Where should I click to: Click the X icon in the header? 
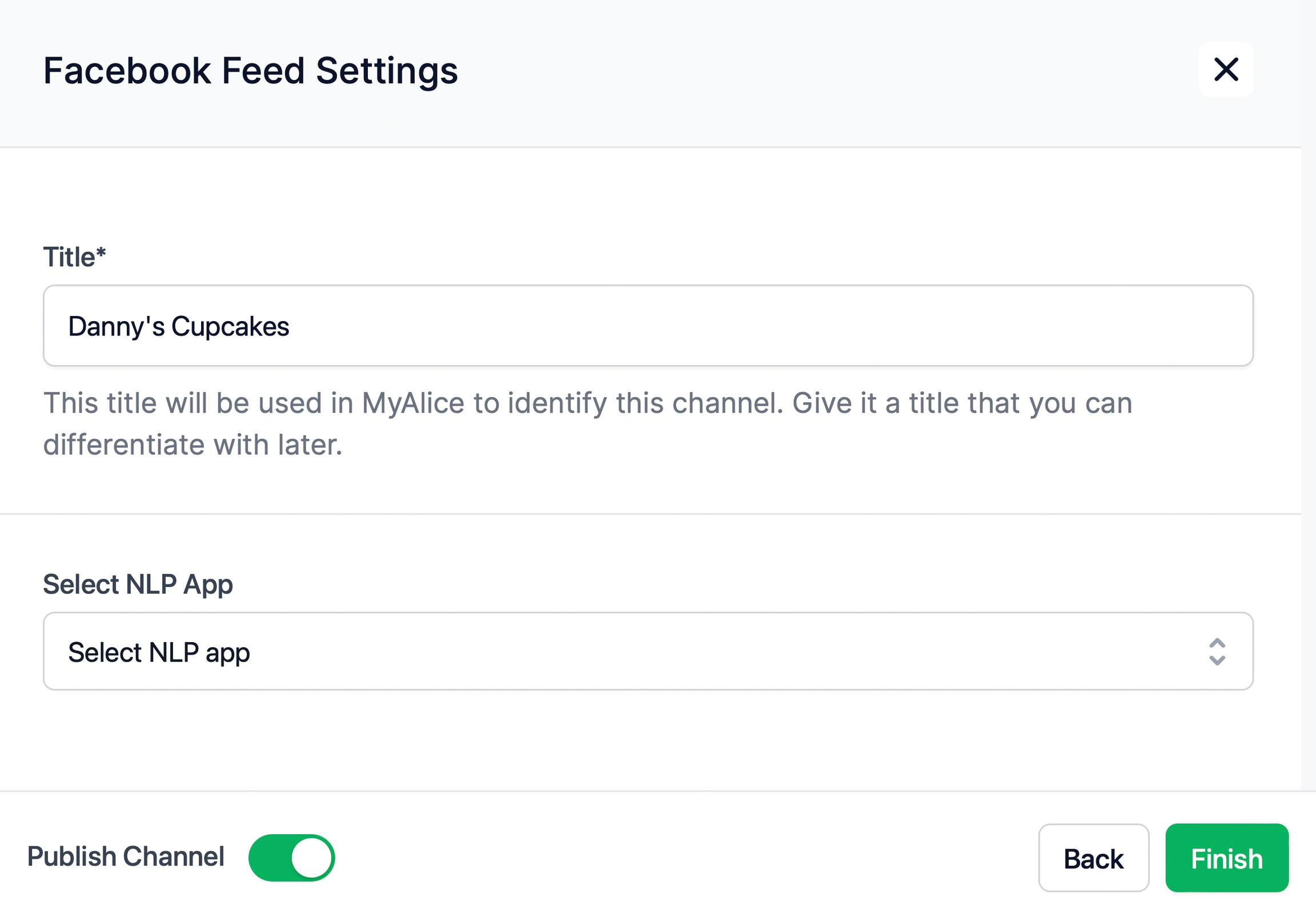pyautogui.click(x=1225, y=70)
